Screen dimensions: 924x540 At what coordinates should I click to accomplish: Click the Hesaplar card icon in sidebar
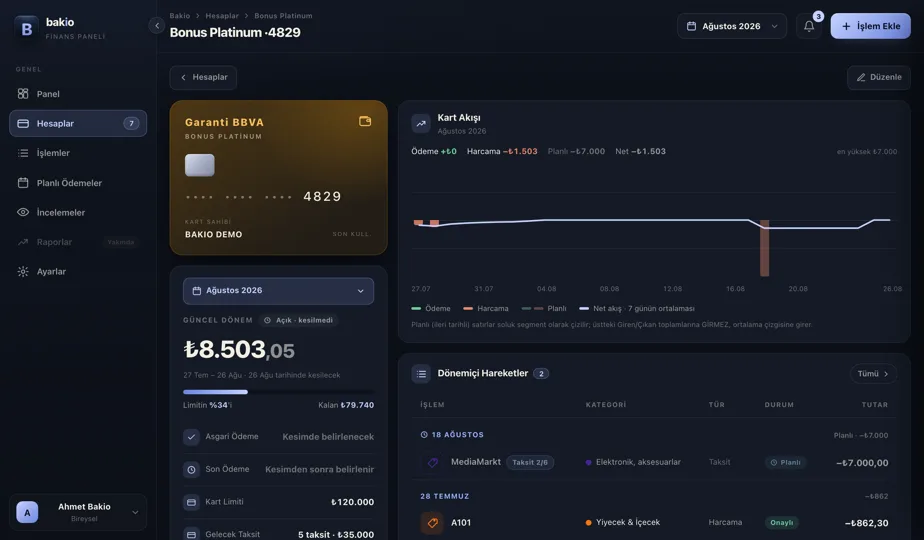pos(23,123)
